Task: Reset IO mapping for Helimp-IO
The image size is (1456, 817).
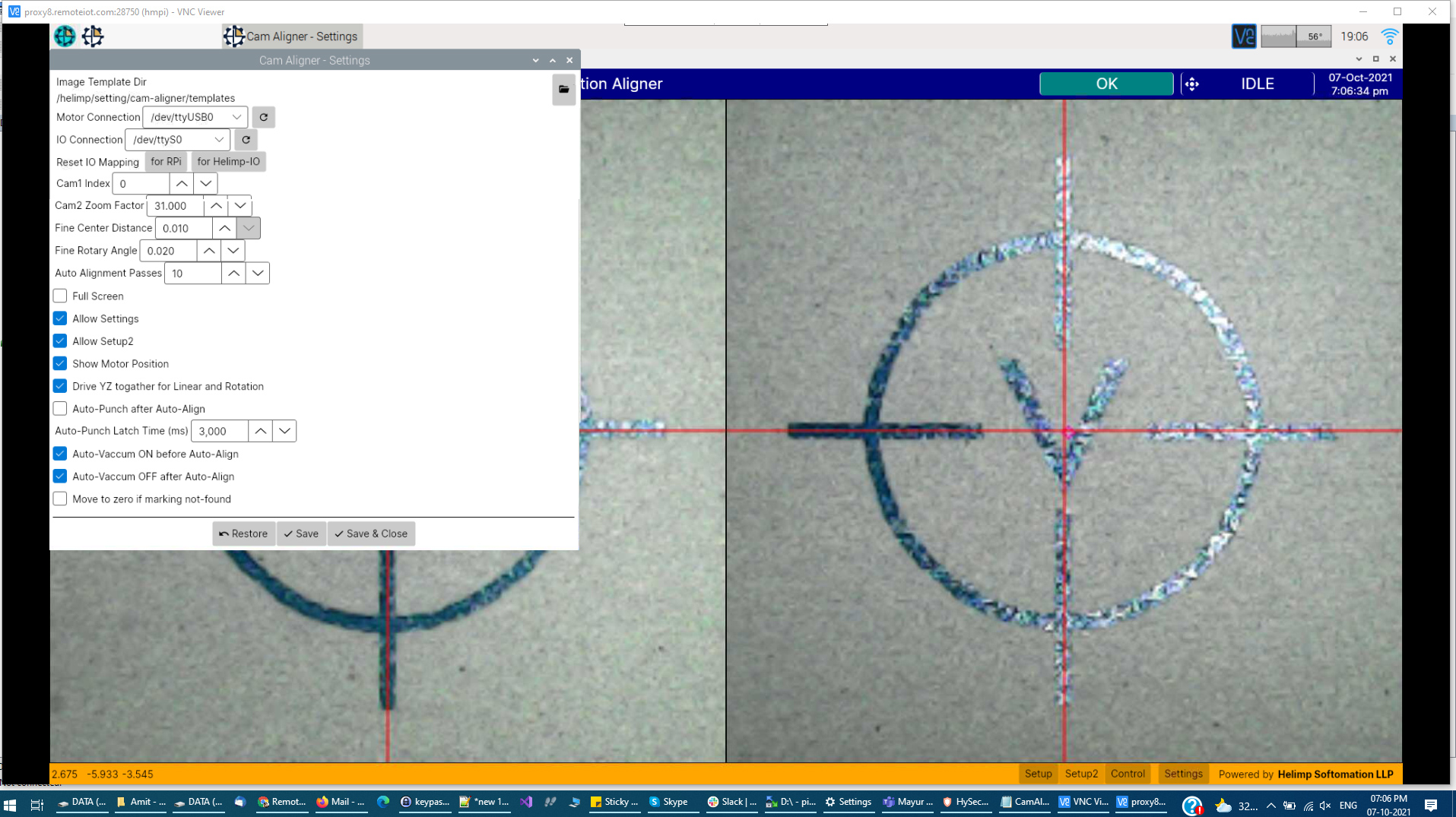Action: click(228, 162)
